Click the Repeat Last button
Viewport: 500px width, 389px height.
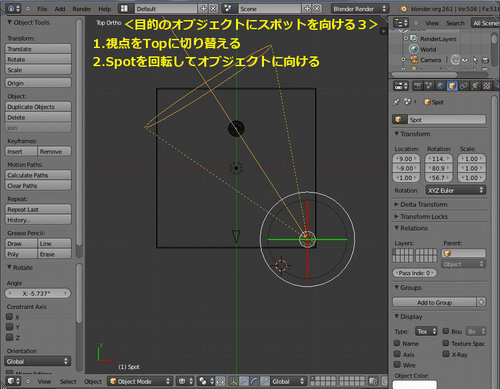[x=38, y=209]
